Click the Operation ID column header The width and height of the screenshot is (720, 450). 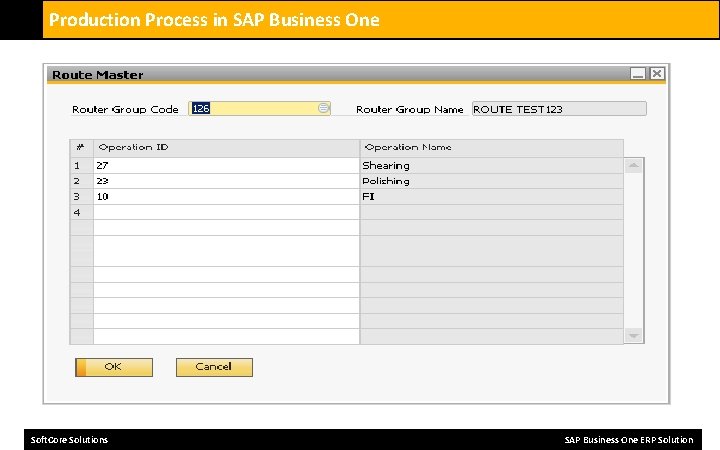[226, 148]
